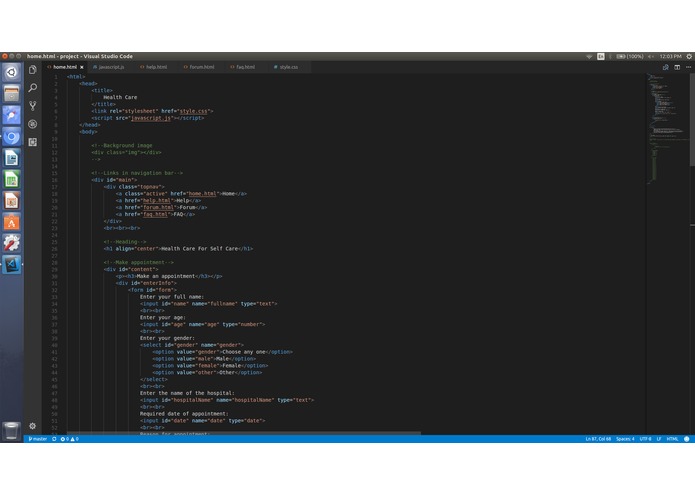Image resolution: width=695 pixels, height=494 pixels.
Task: Open the Trash in the launcher
Action: 12,430
